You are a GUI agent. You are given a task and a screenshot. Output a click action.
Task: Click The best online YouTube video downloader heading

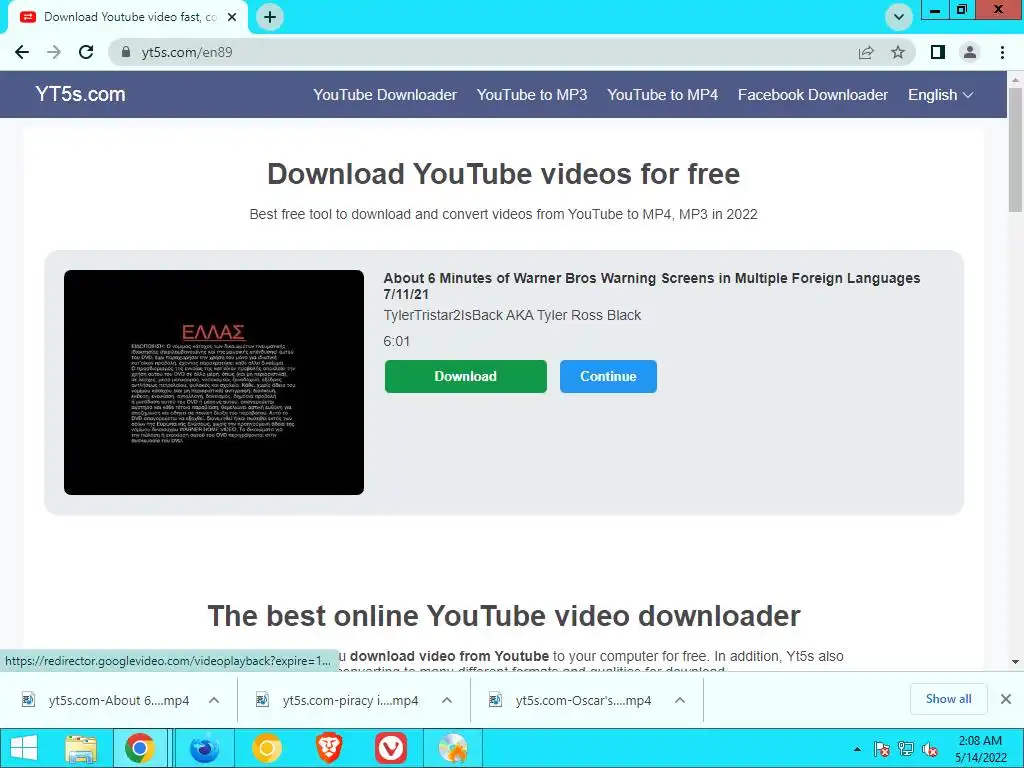point(504,616)
